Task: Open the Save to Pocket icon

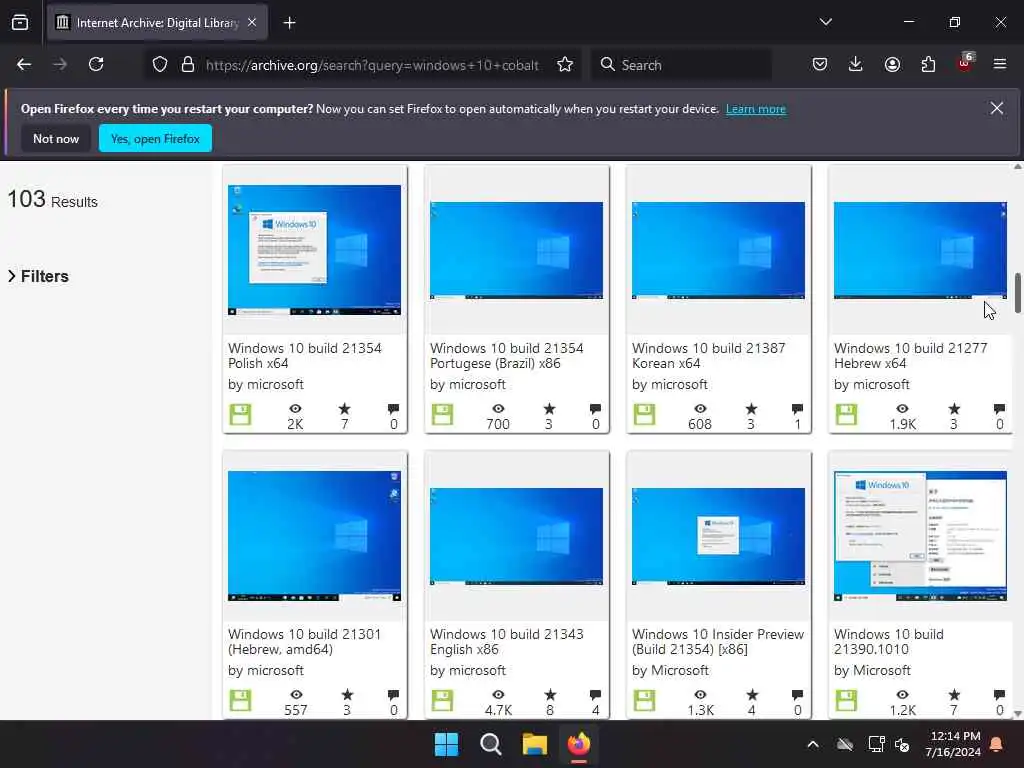Action: tap(820, 64)
